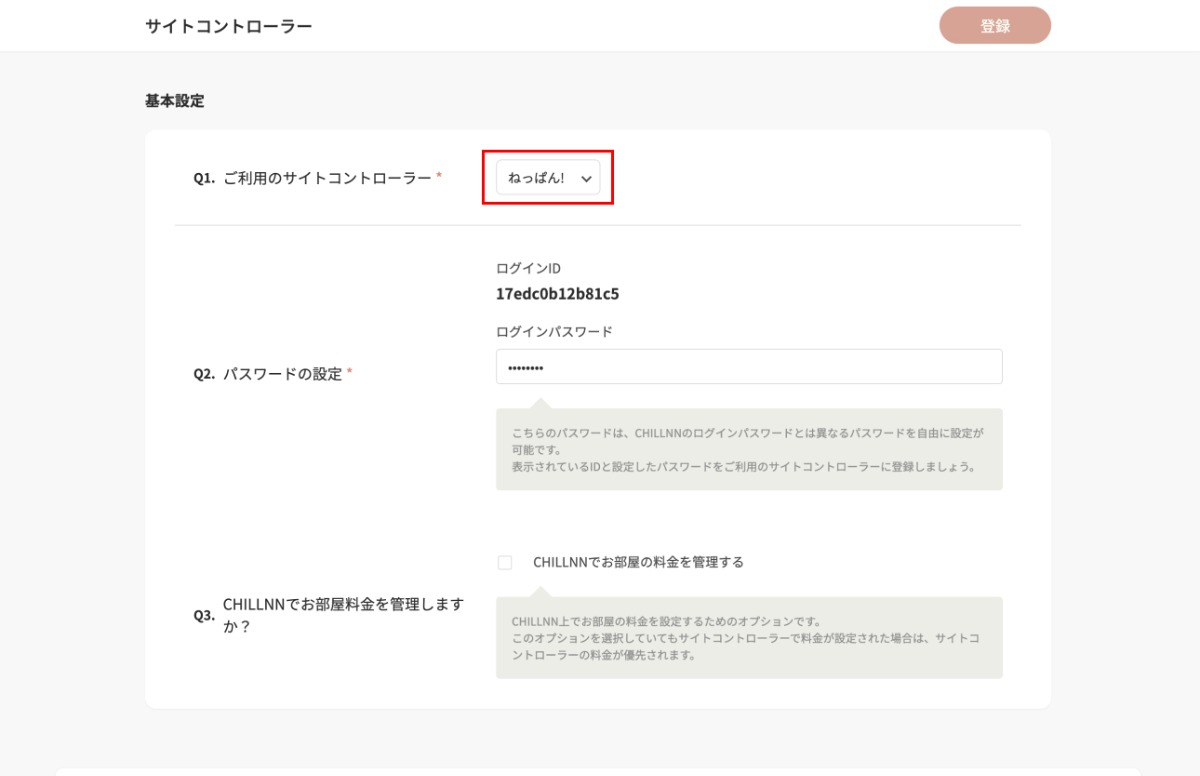1200x776 pixels.
Task: Click the サイトコントローラー page title
Action: coord(228,26)
